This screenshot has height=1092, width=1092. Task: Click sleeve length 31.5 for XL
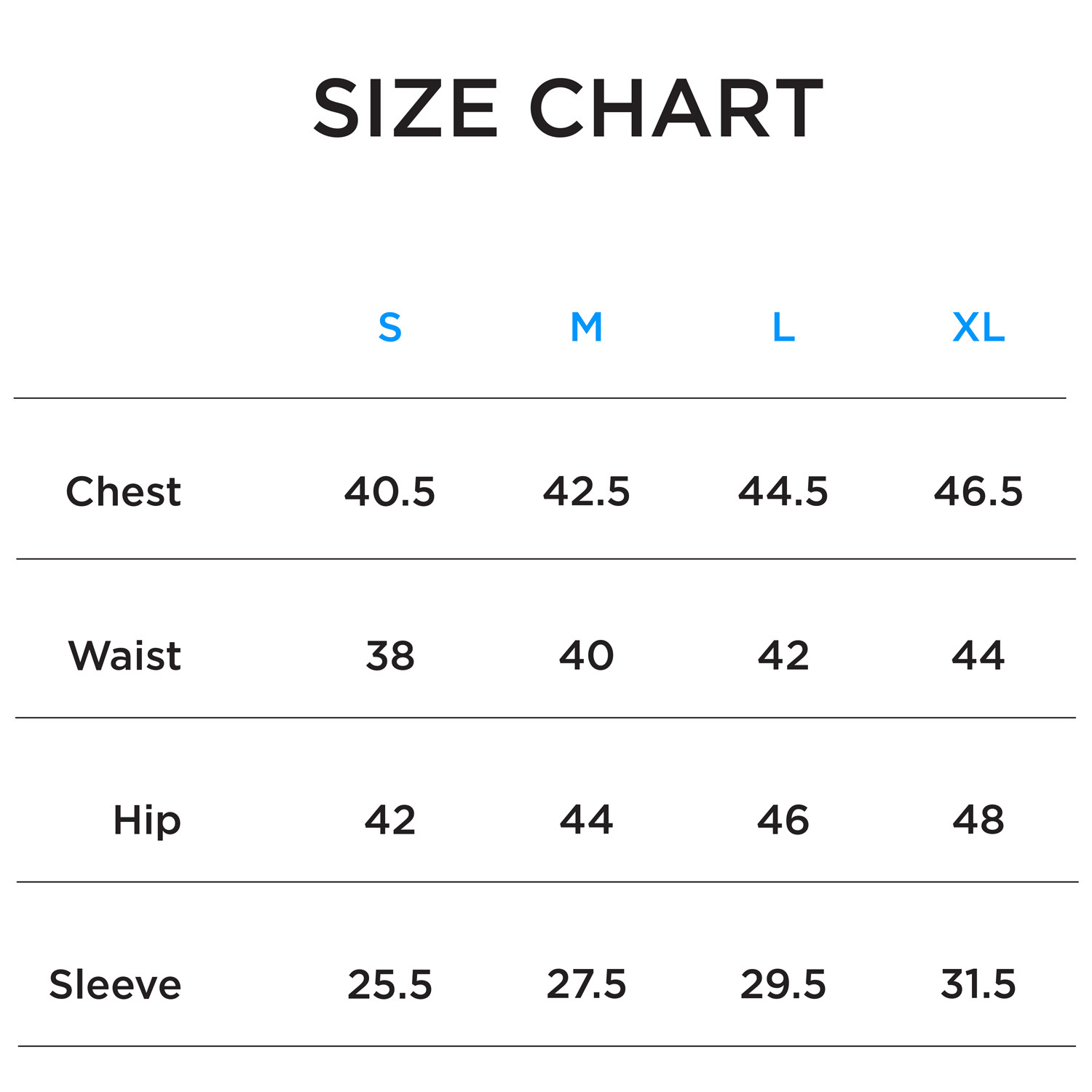tap(978, 985)
